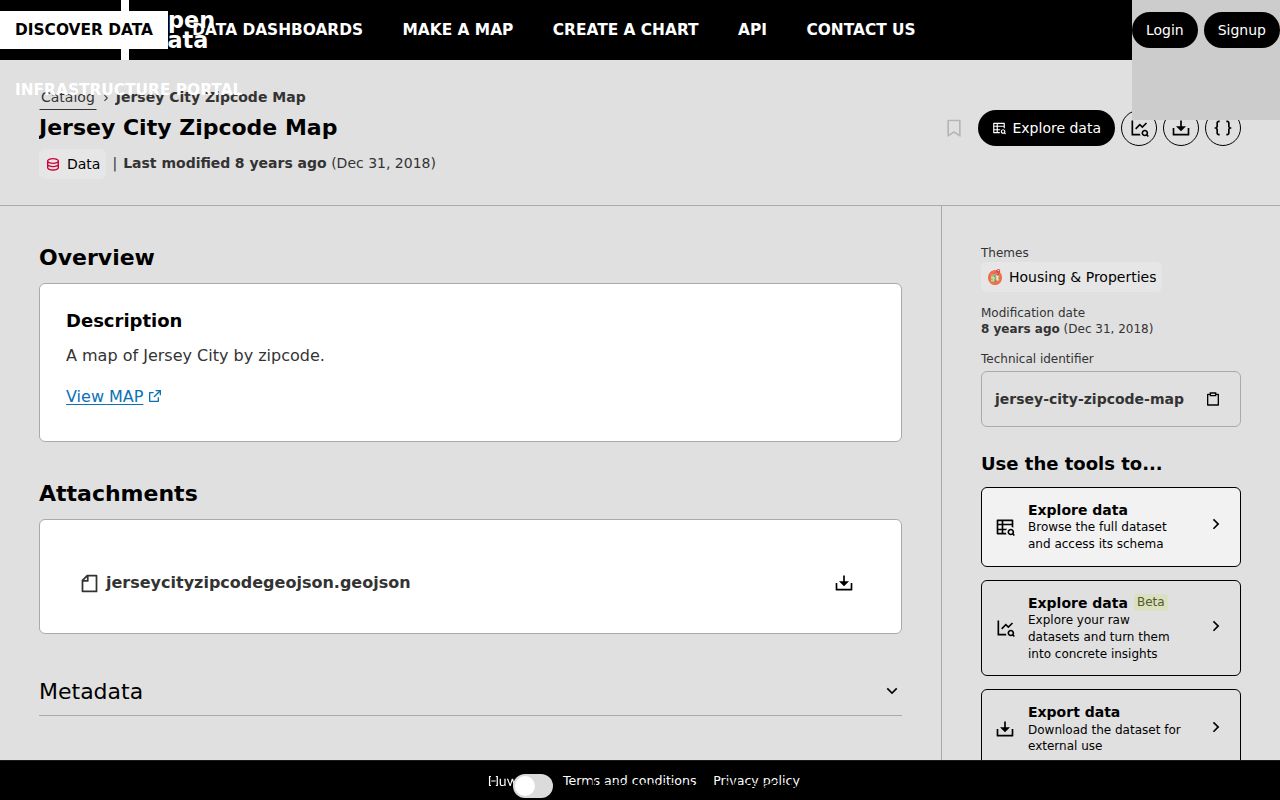Open the Privacy policy link
The image size is (1280, 800).
[757, 780]
